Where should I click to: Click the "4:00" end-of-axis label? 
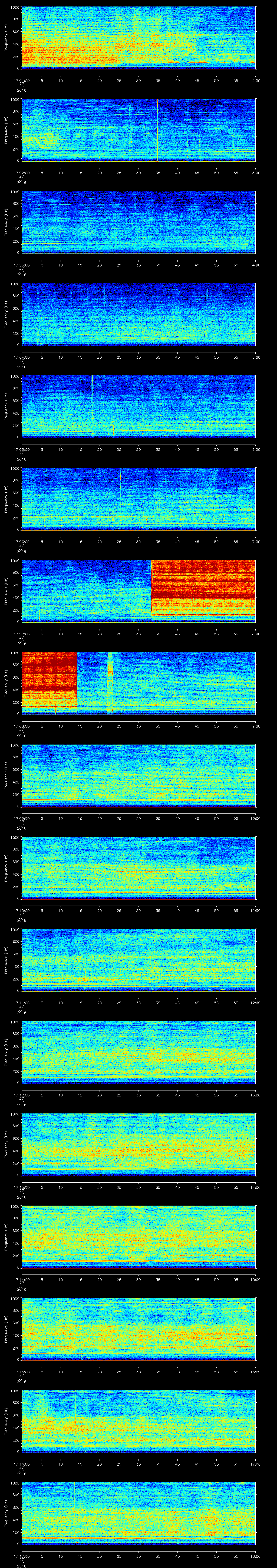tap(256, 264)
